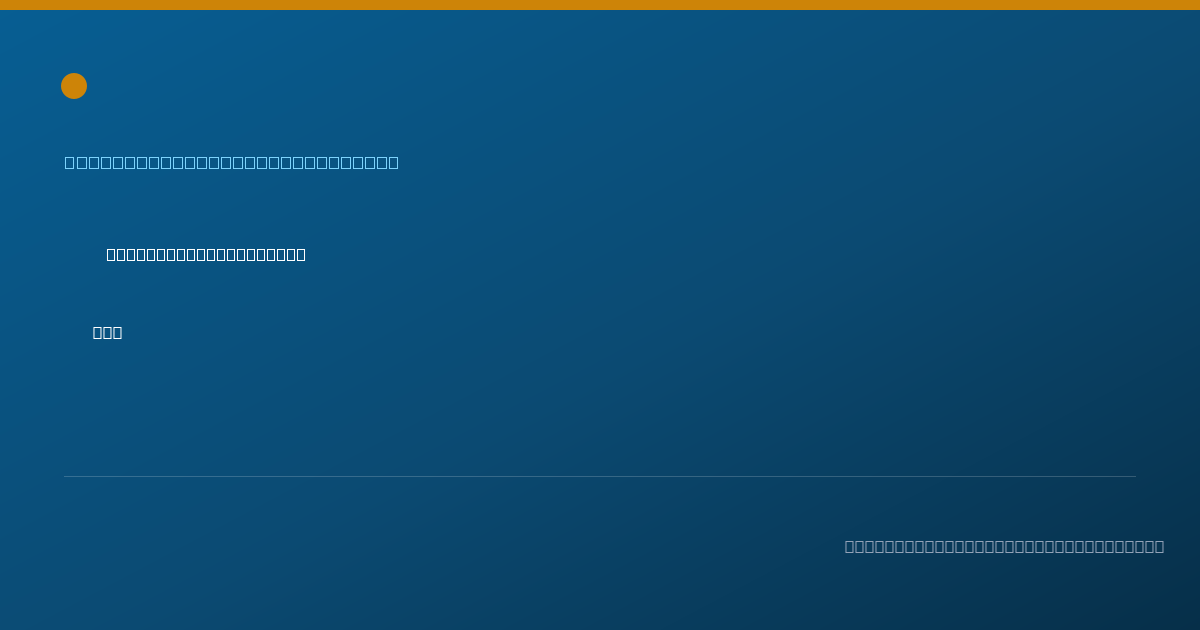Click the white indented text line

point(206,255)
